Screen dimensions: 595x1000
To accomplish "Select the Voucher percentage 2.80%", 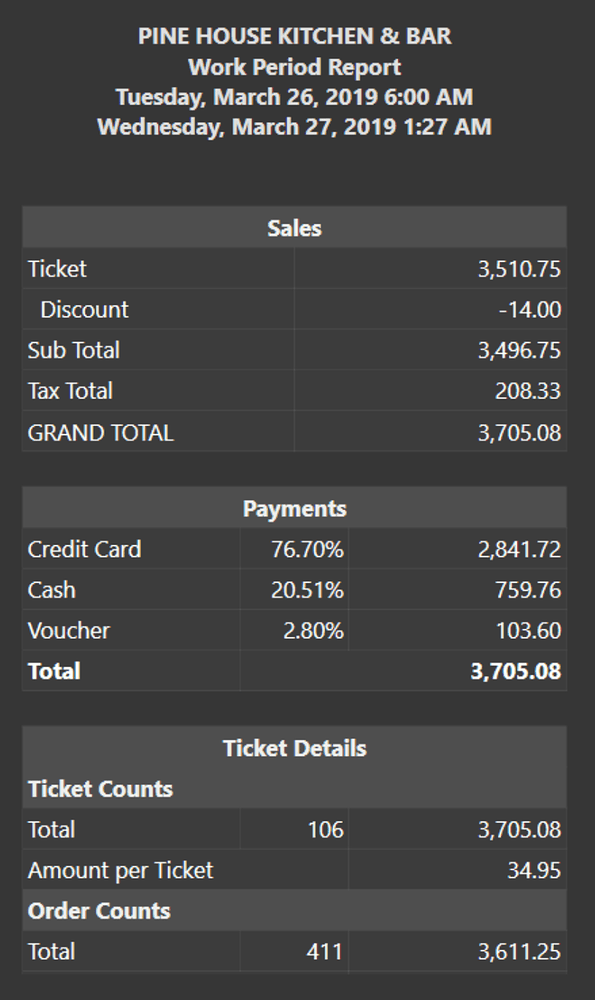I will pyautogui.click(x=313, y=631).
